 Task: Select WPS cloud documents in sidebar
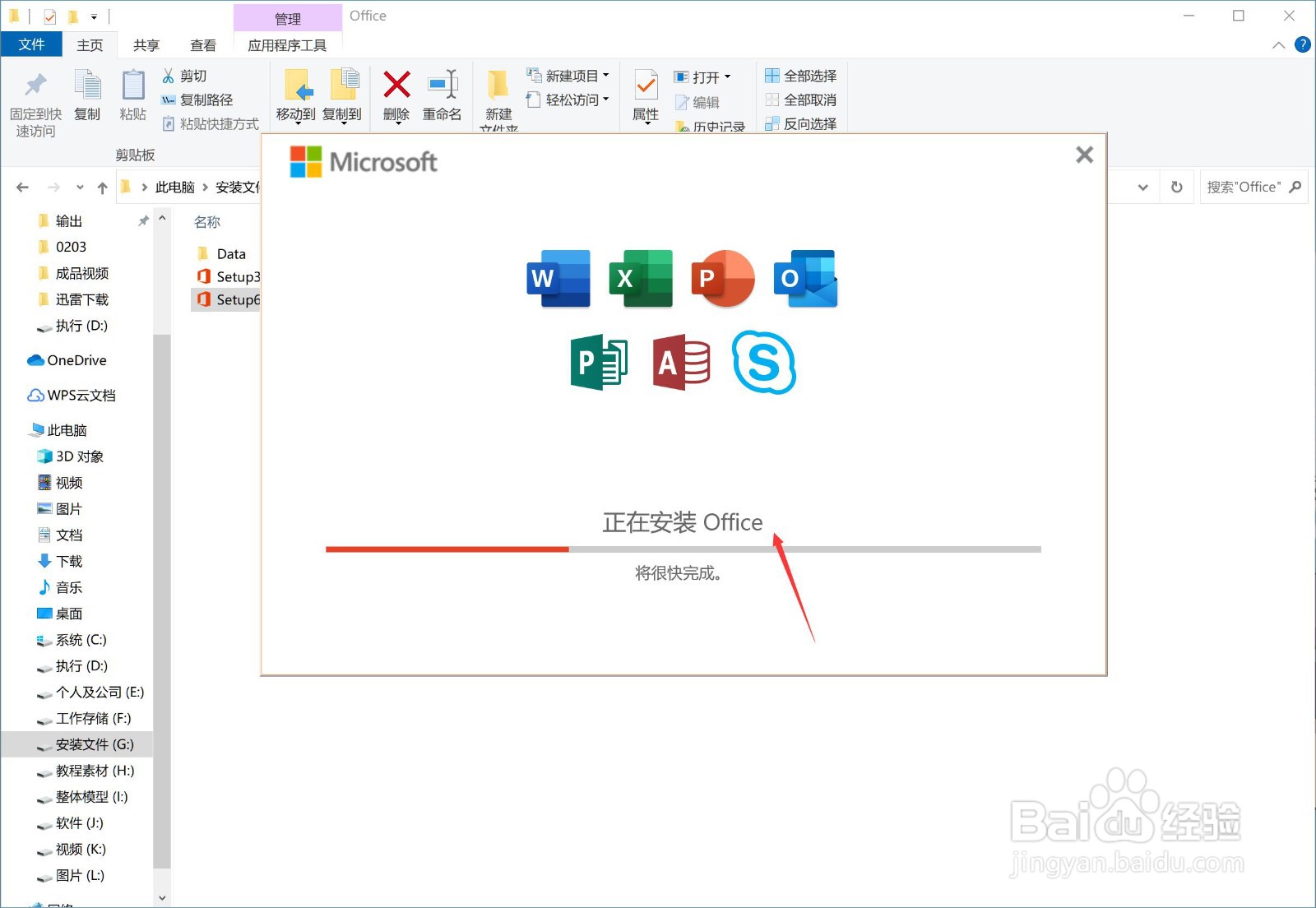72,396
